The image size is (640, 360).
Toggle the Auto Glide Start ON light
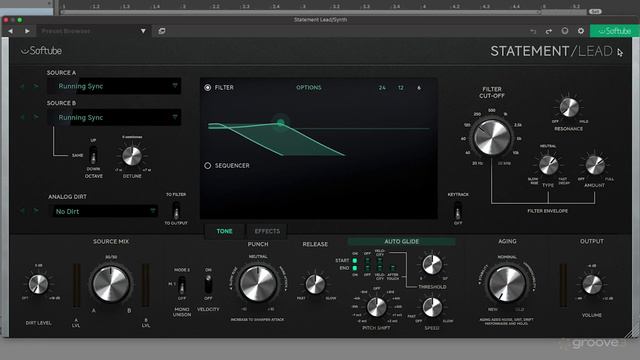point(355,260)
